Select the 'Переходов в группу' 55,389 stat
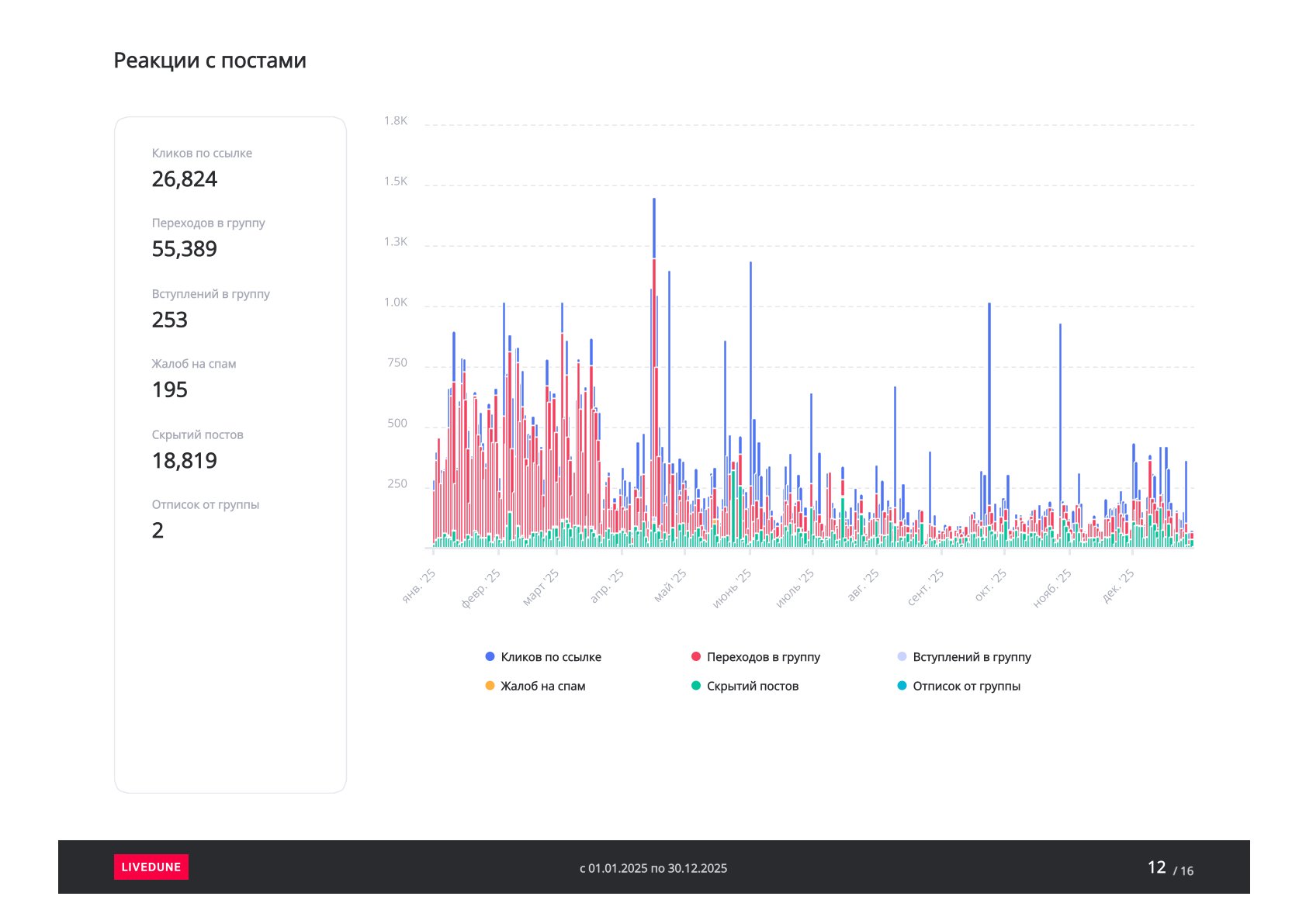This screenshot has width=1306, height=924. (185, 249)
